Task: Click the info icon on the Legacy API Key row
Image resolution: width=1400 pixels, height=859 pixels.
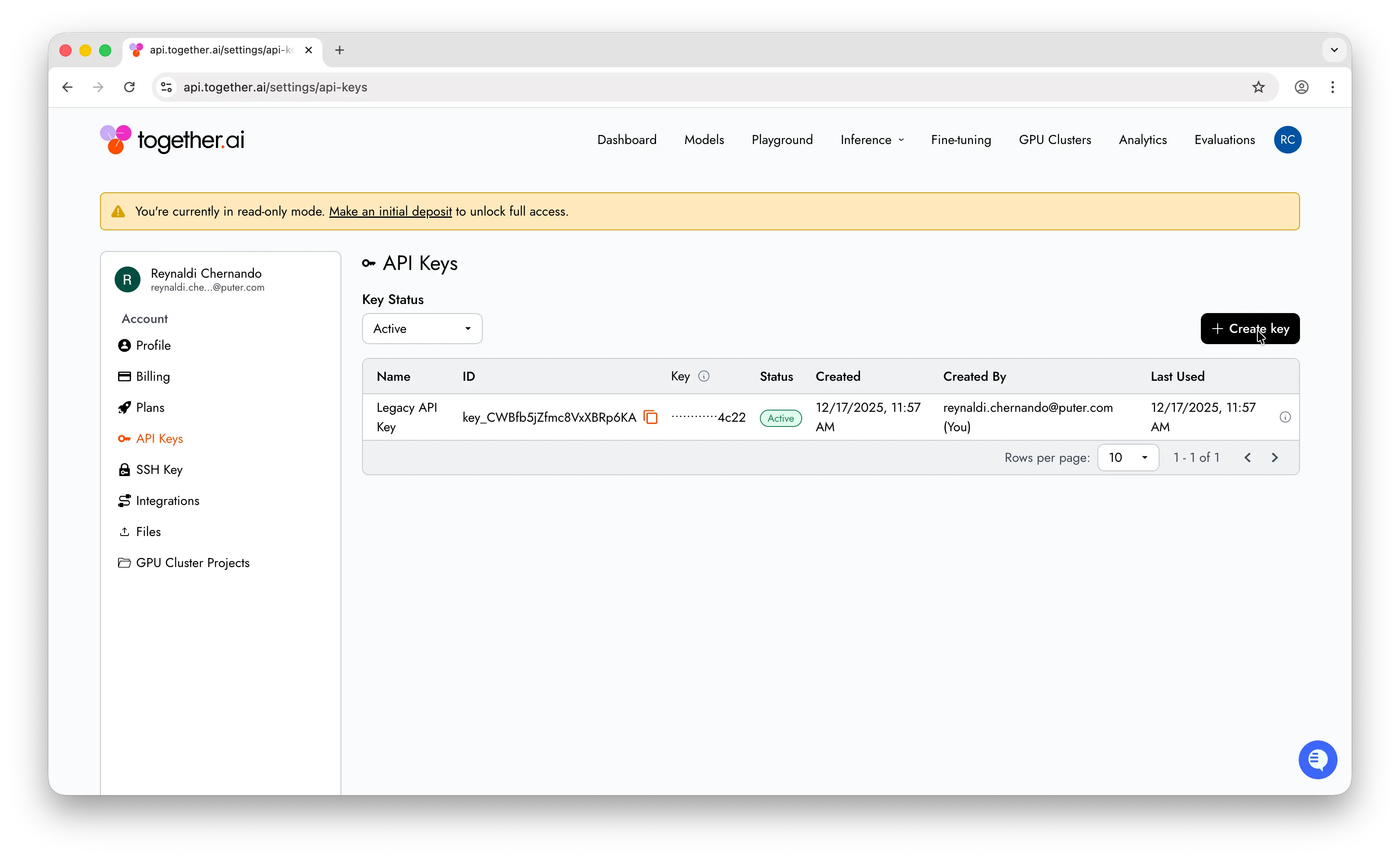Action: 1285,417
